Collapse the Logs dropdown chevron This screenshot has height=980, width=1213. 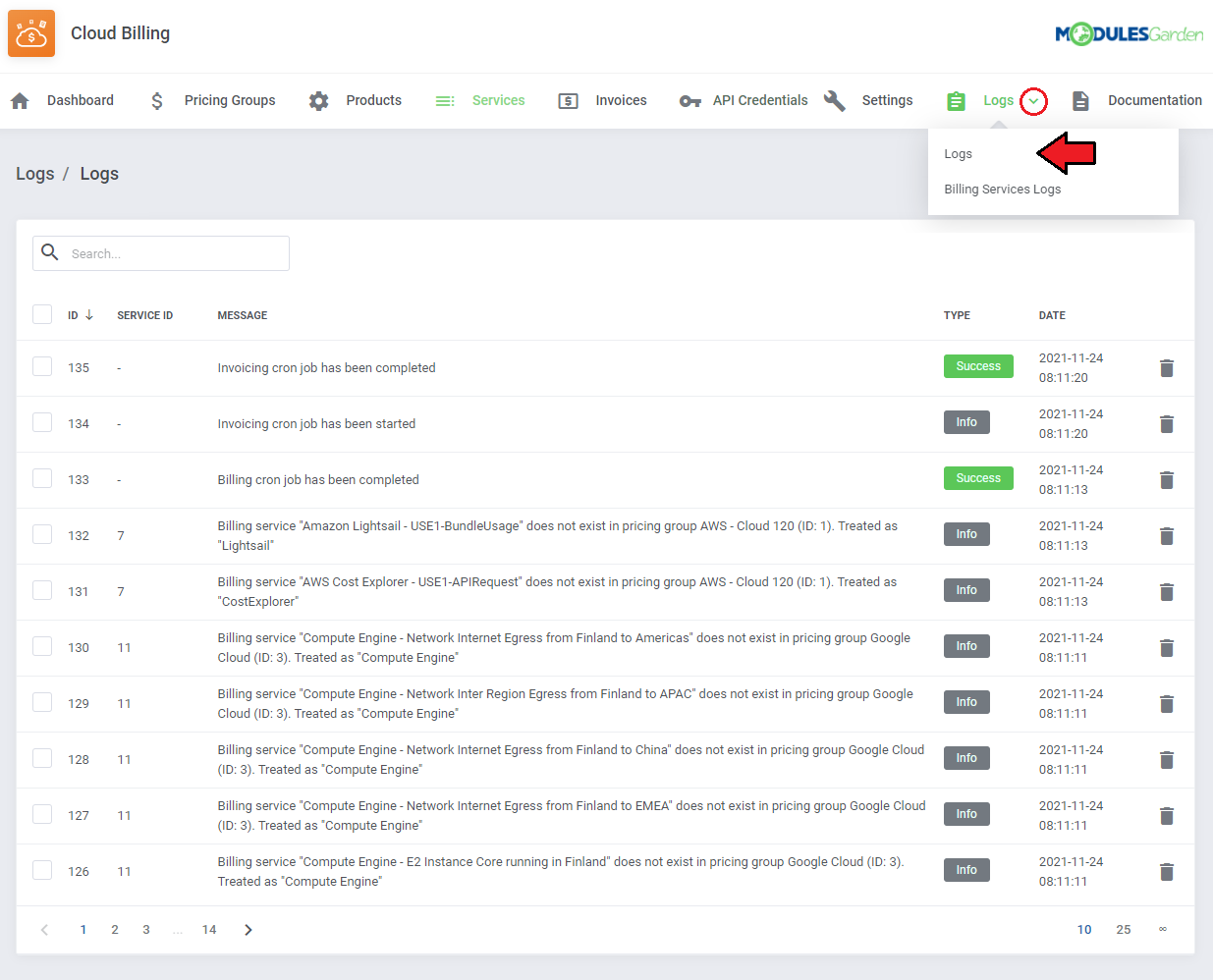tap(1033, 101)
